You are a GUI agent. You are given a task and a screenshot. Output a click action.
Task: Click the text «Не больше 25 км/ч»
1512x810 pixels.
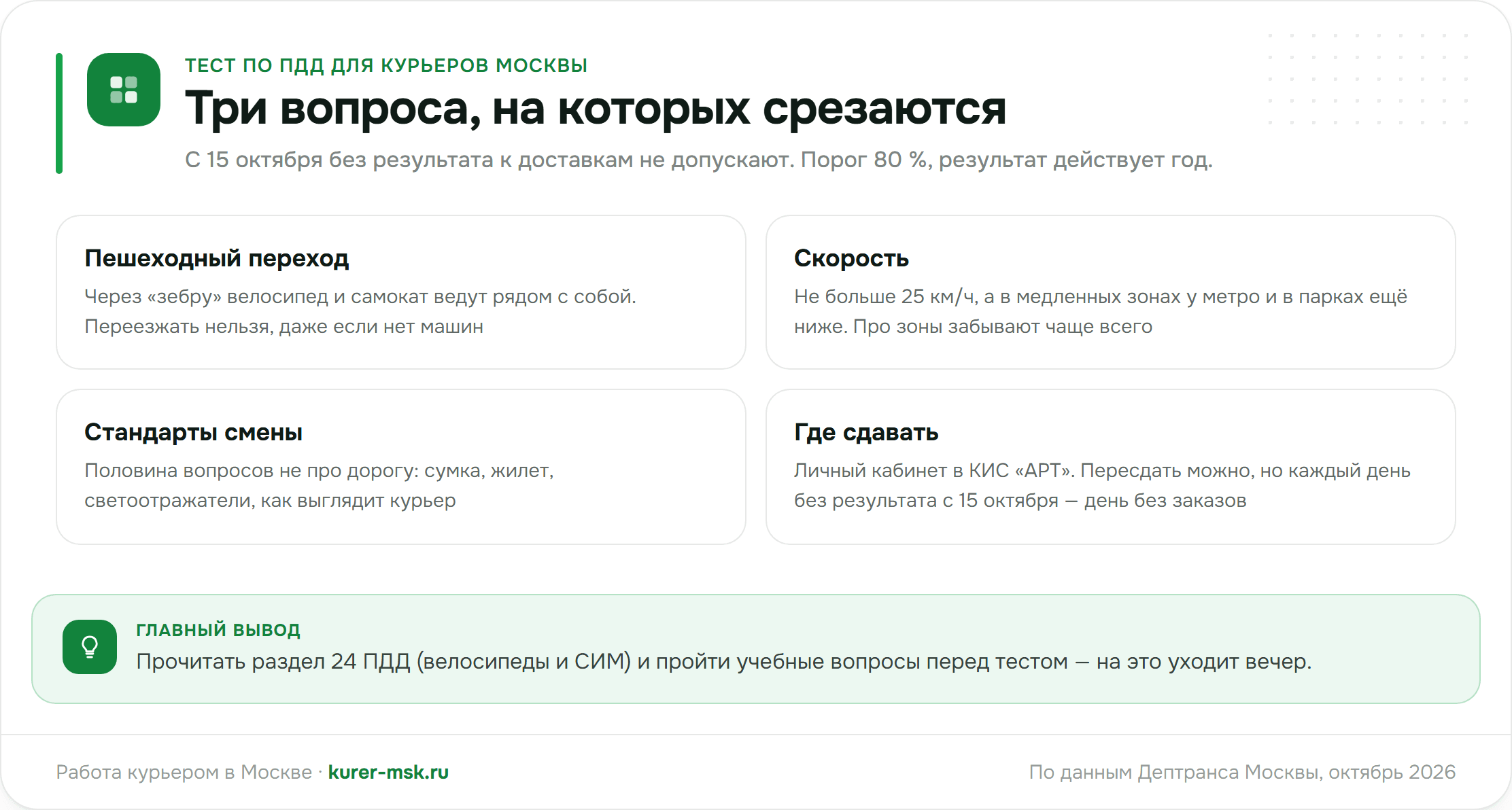click(886, 297)
